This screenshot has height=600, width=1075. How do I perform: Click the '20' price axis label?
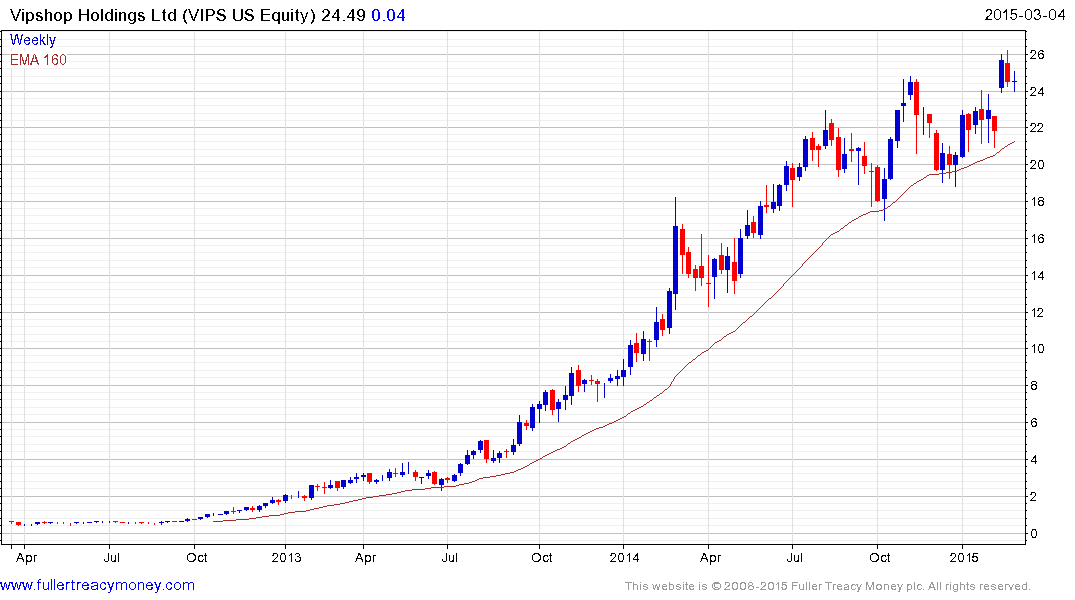pyautogui.click(x=1037, y=165)
